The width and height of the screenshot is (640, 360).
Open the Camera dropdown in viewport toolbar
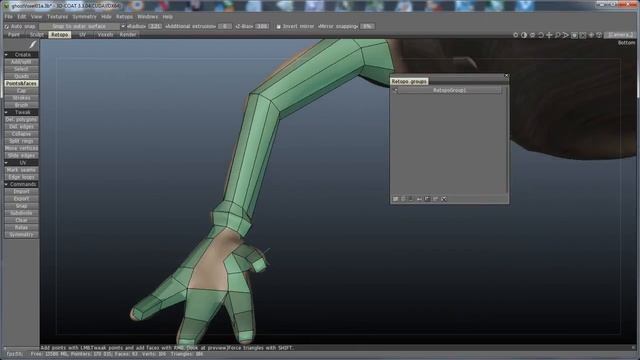coord(620,35)
